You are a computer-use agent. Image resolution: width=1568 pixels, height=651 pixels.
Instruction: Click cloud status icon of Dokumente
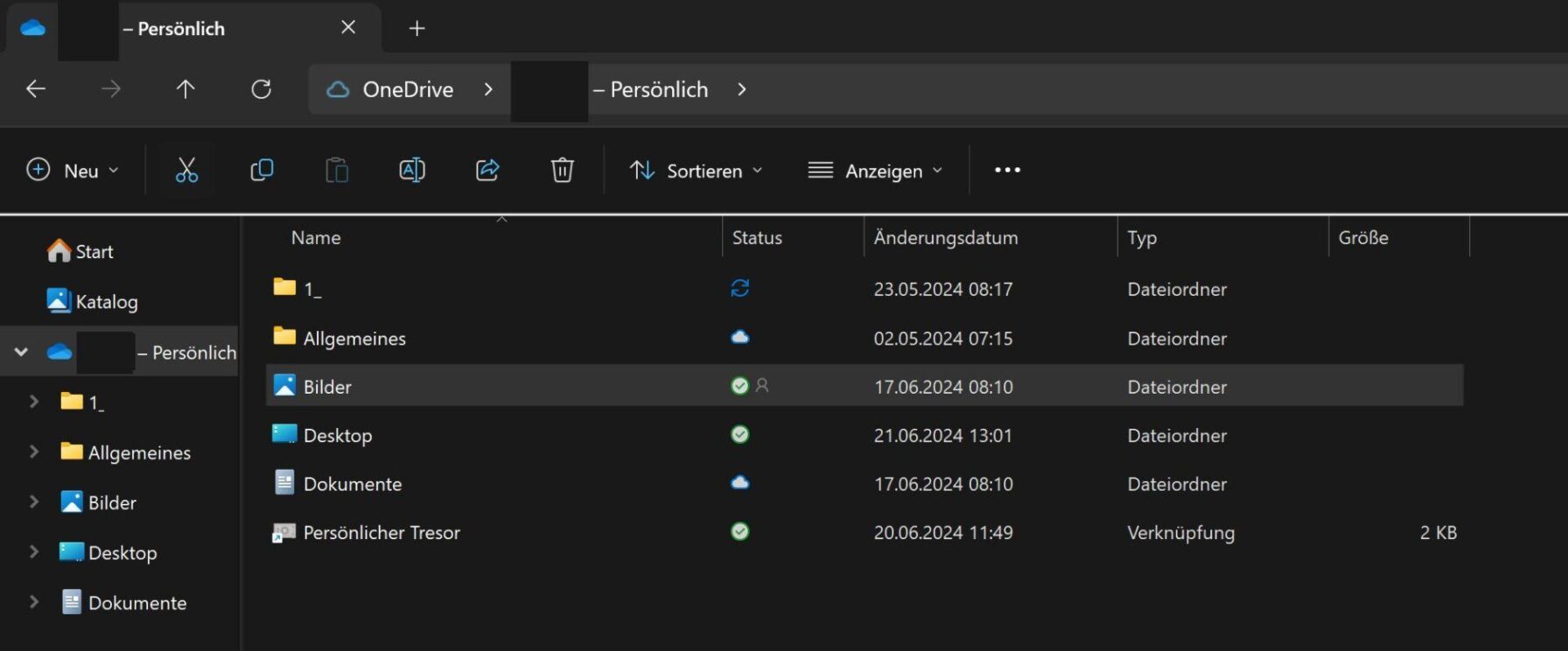pos(740,482)
